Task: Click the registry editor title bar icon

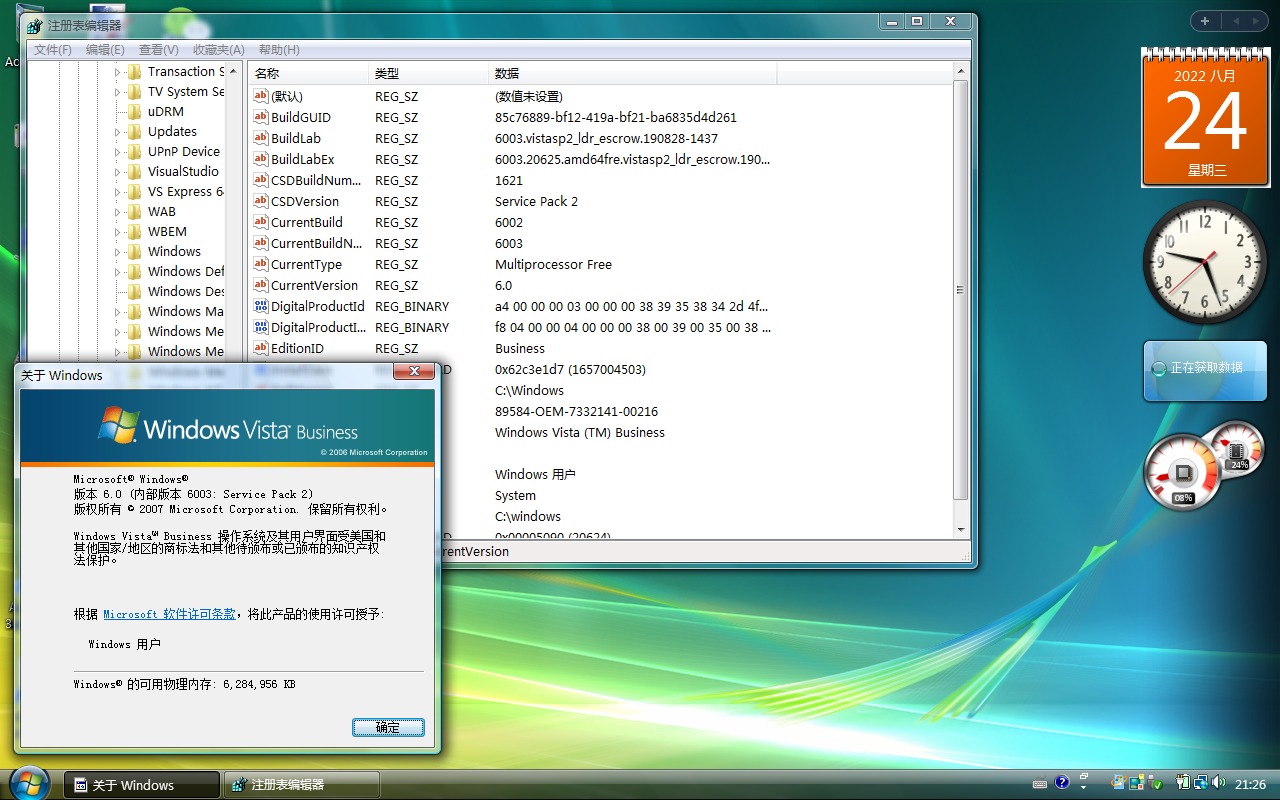Action: 35,26
